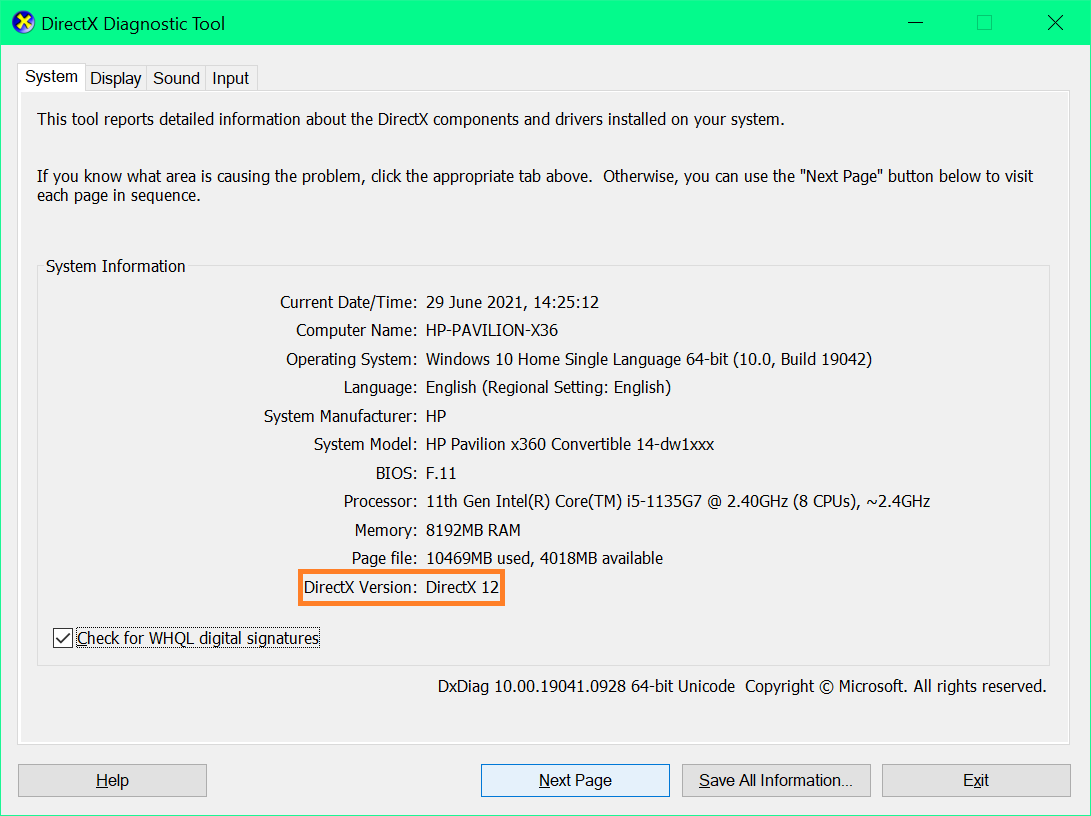1091x816 pixels.
Task: Click the Help button
Action: coord(112,781)
